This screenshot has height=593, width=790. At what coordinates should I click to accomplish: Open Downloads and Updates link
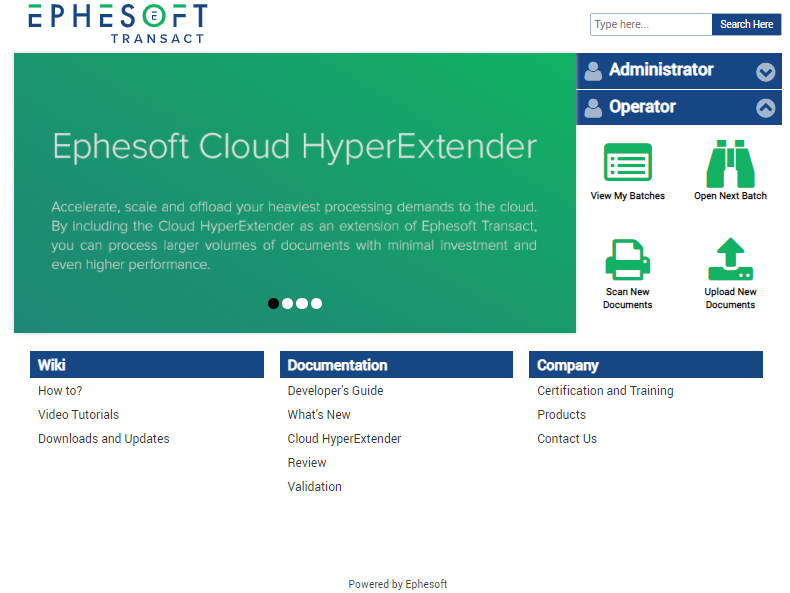point(103,439)
